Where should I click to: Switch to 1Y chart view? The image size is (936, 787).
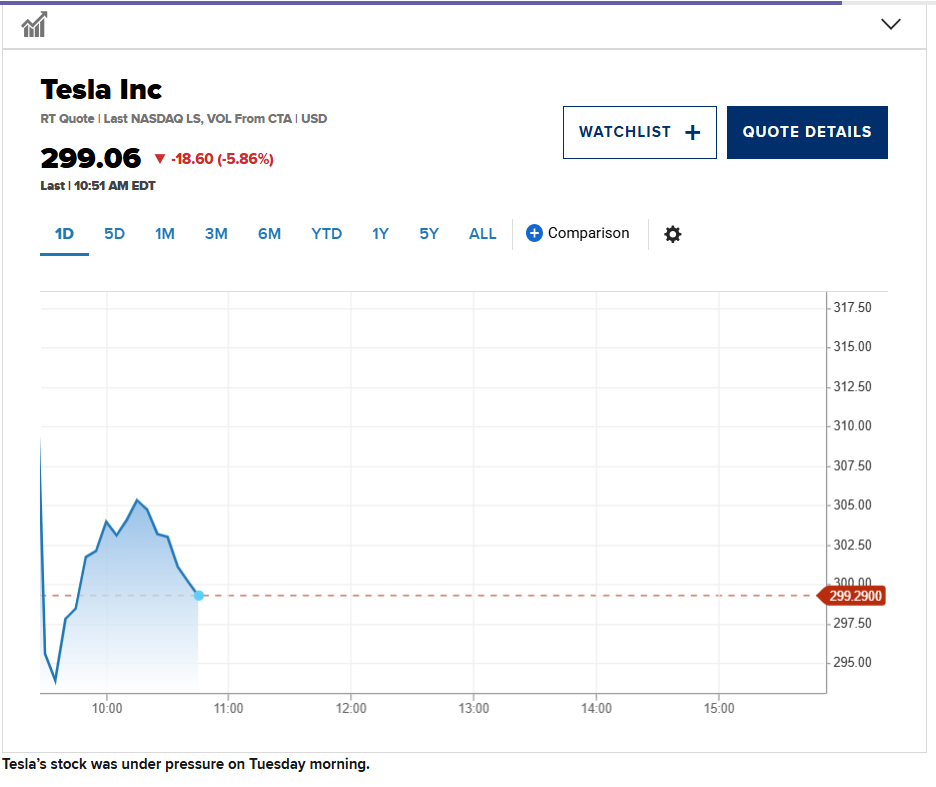coord(380,234)
